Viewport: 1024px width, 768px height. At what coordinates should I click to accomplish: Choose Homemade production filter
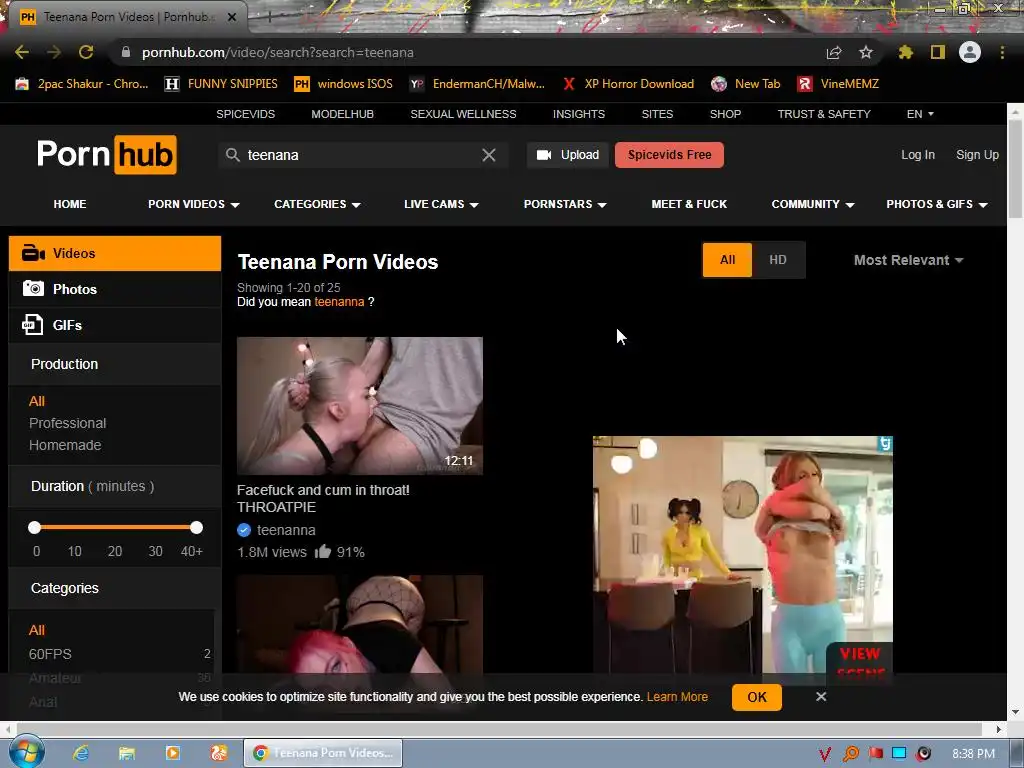point(65,445)
